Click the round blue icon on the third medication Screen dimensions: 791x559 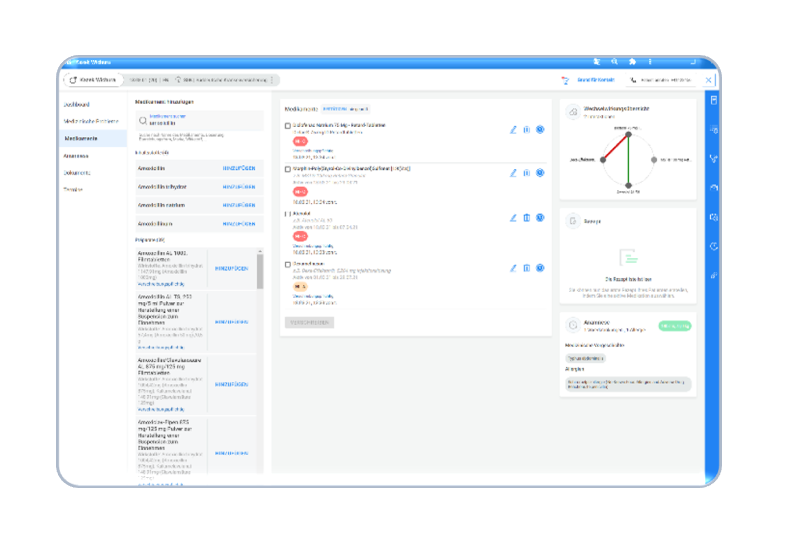click(x=540, y=217)
